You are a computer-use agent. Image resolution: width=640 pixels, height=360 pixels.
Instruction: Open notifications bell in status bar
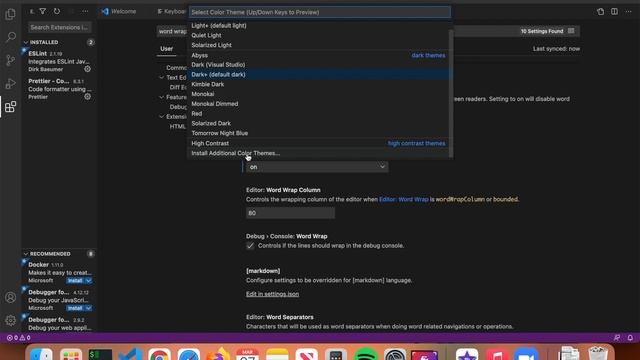630,338
